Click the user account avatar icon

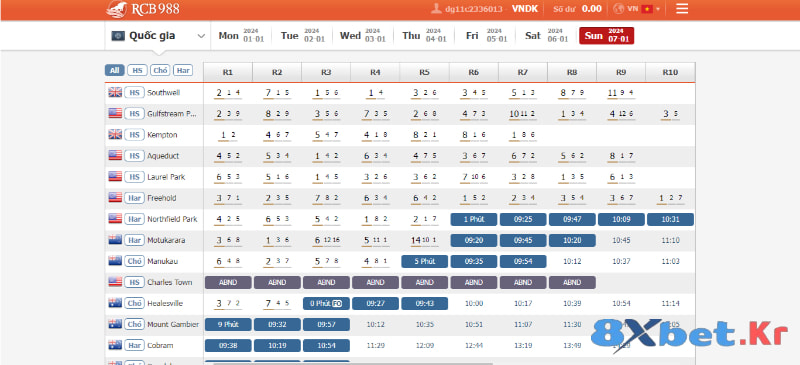click(436, 9)
